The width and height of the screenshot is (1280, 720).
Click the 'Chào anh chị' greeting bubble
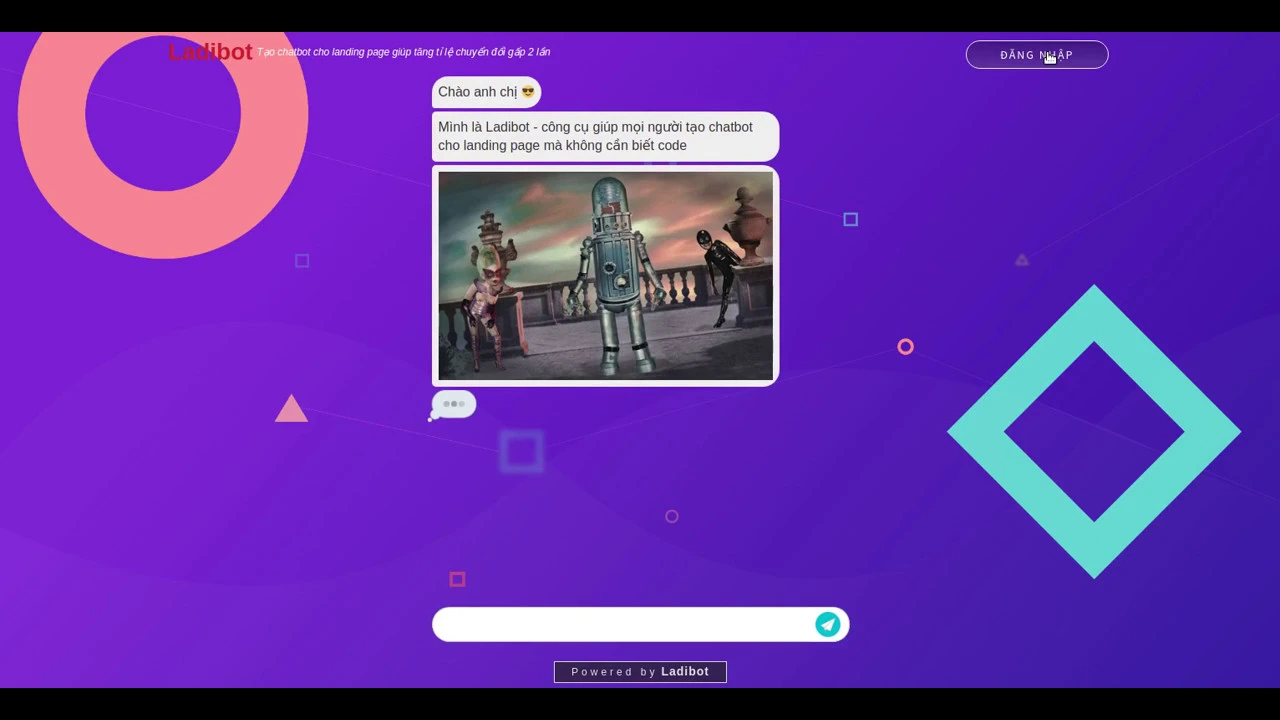(x=486, y=92)
